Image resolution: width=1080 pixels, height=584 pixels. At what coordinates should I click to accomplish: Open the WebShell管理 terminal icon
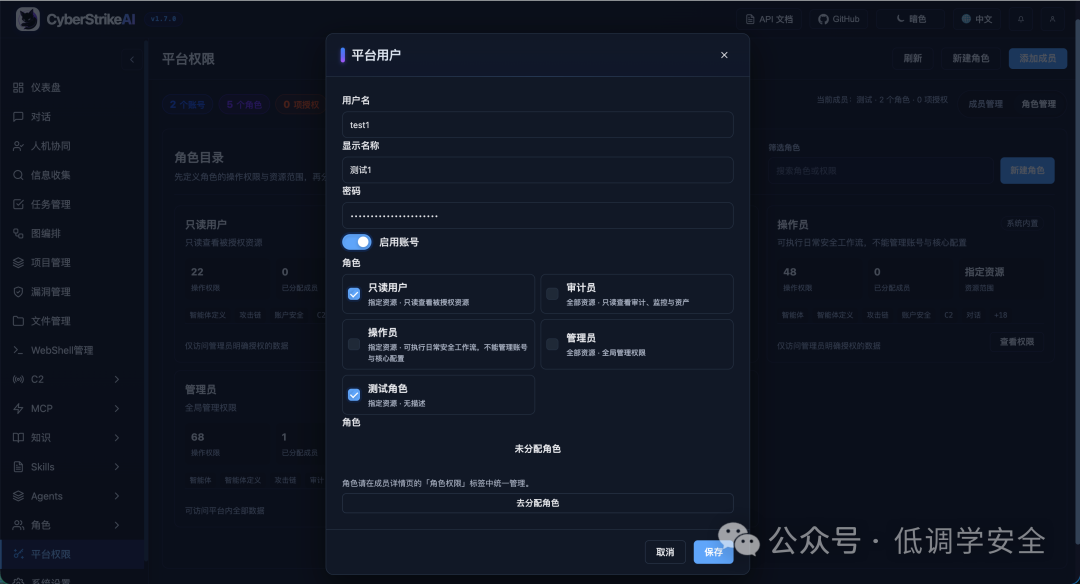tap(19, 350)
